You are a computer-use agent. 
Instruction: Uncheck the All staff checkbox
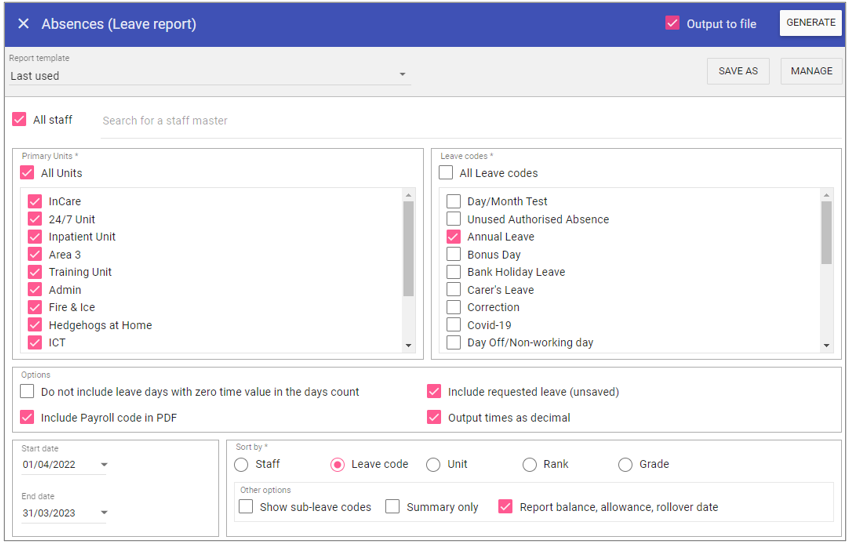pyautogui.click(x=19, y=120)
